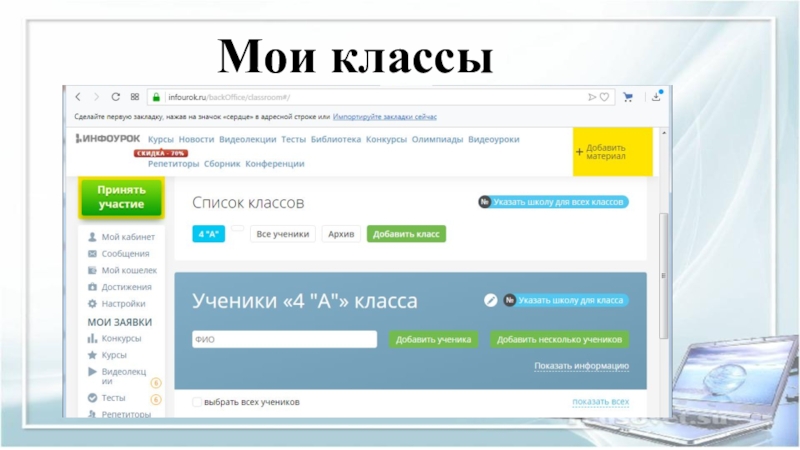Open Олимпиады in the top navigation
The width and height of the screenshot is (800, 450).
[437, 139]
